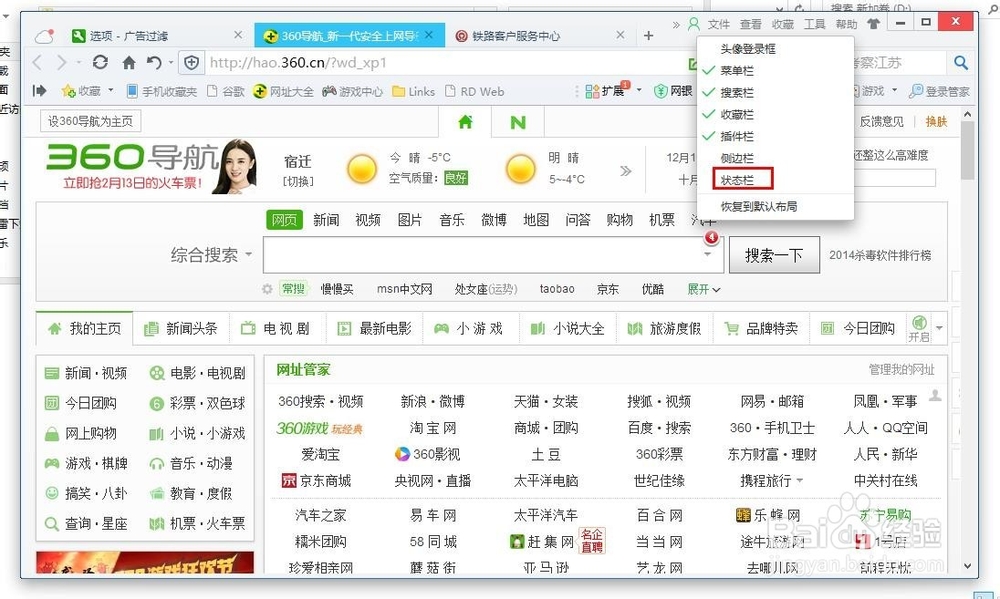Toggle 收藏栏 checked menu item
Image resolution: width=1000 pixels, height=599 pixels.
click(775, 115)
